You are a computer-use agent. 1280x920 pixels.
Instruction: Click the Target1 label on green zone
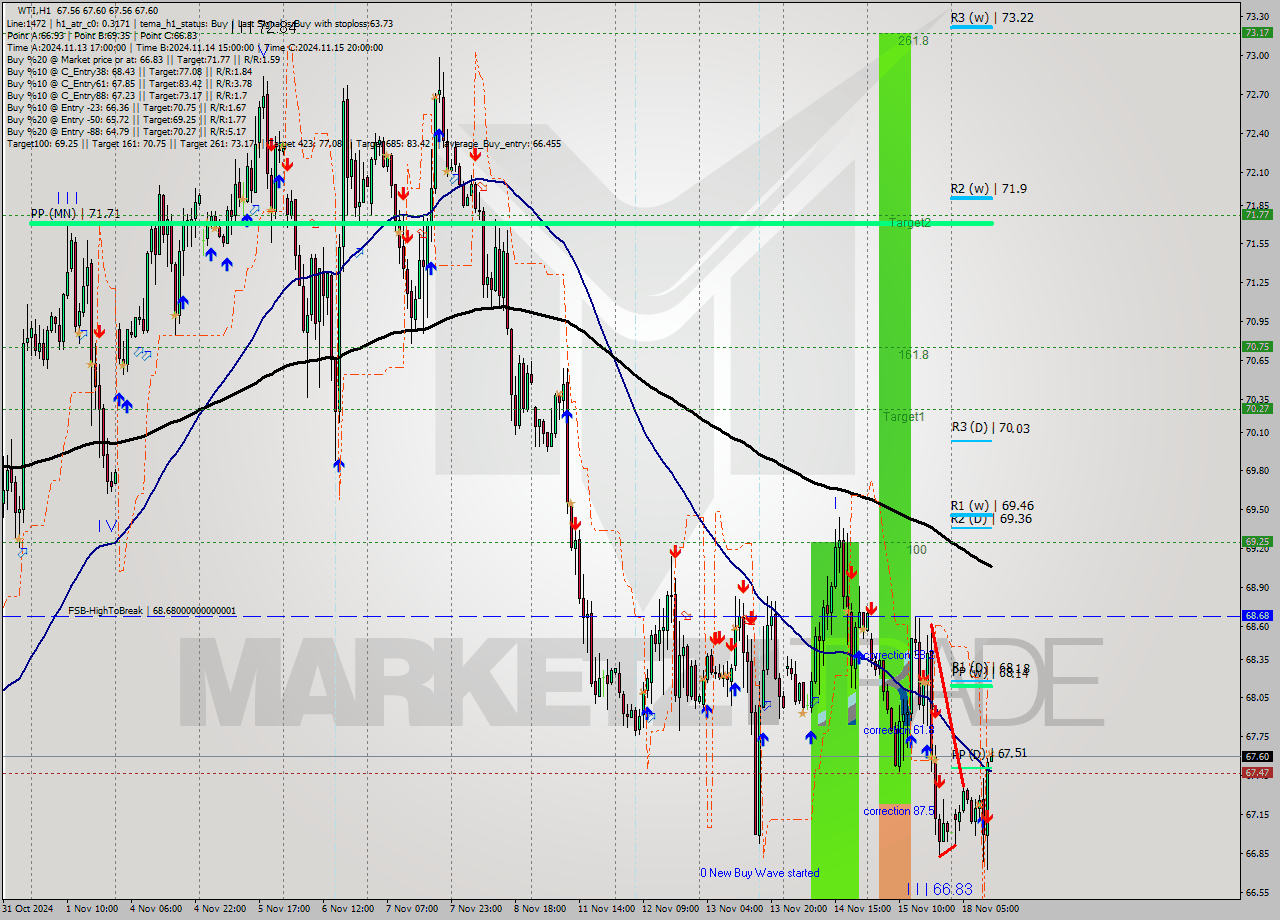904,416
